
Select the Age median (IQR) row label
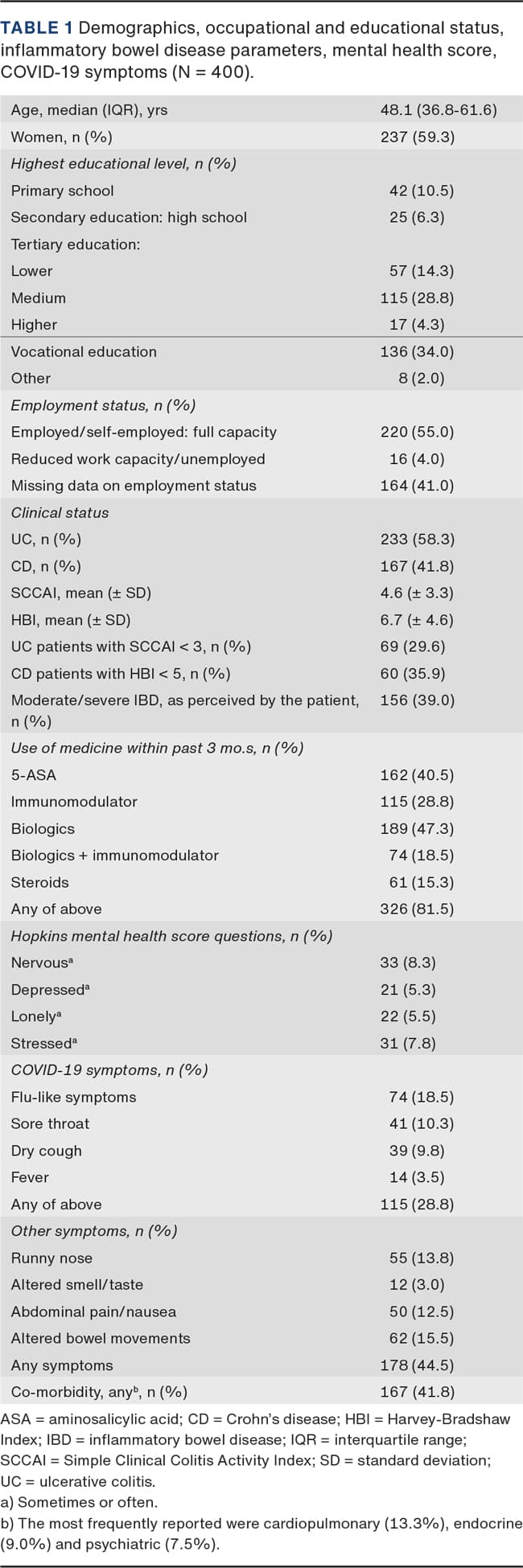coord(89,110)
